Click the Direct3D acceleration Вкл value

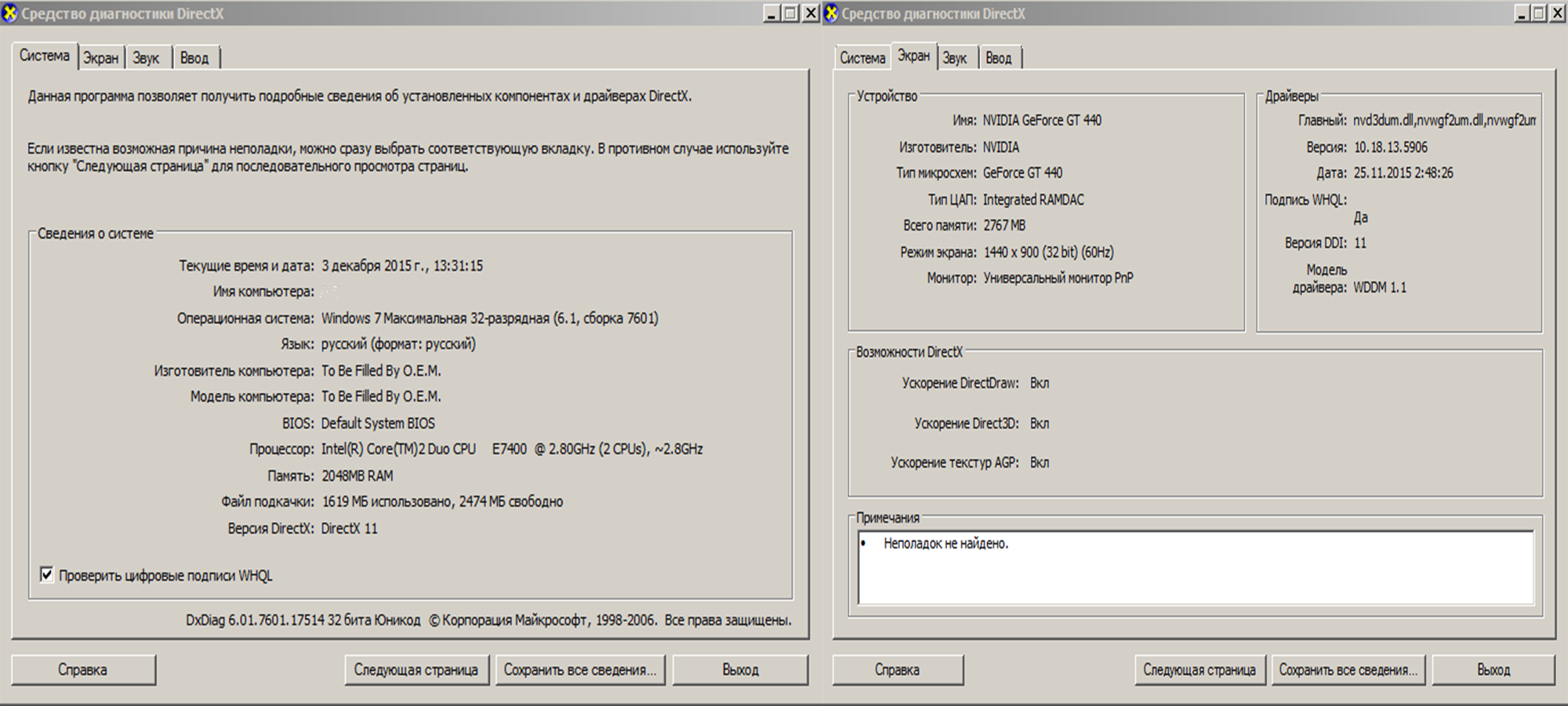pyautogui.click(x=1040, y=424)
